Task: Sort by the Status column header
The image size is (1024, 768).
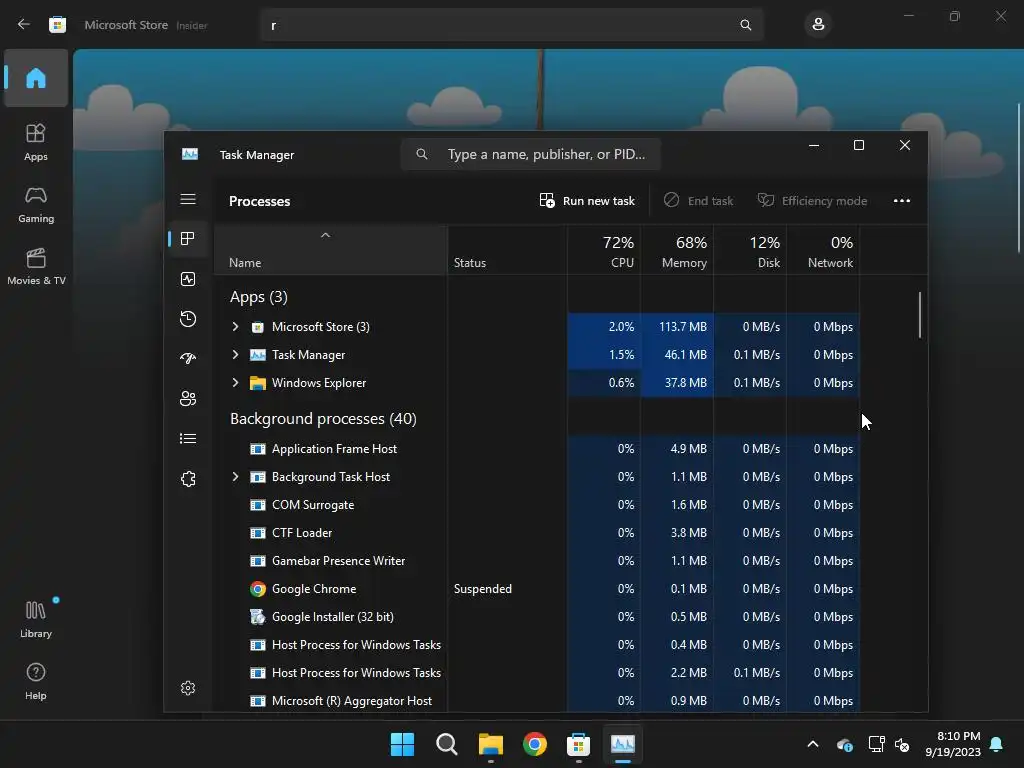Action: click(507, 250)
